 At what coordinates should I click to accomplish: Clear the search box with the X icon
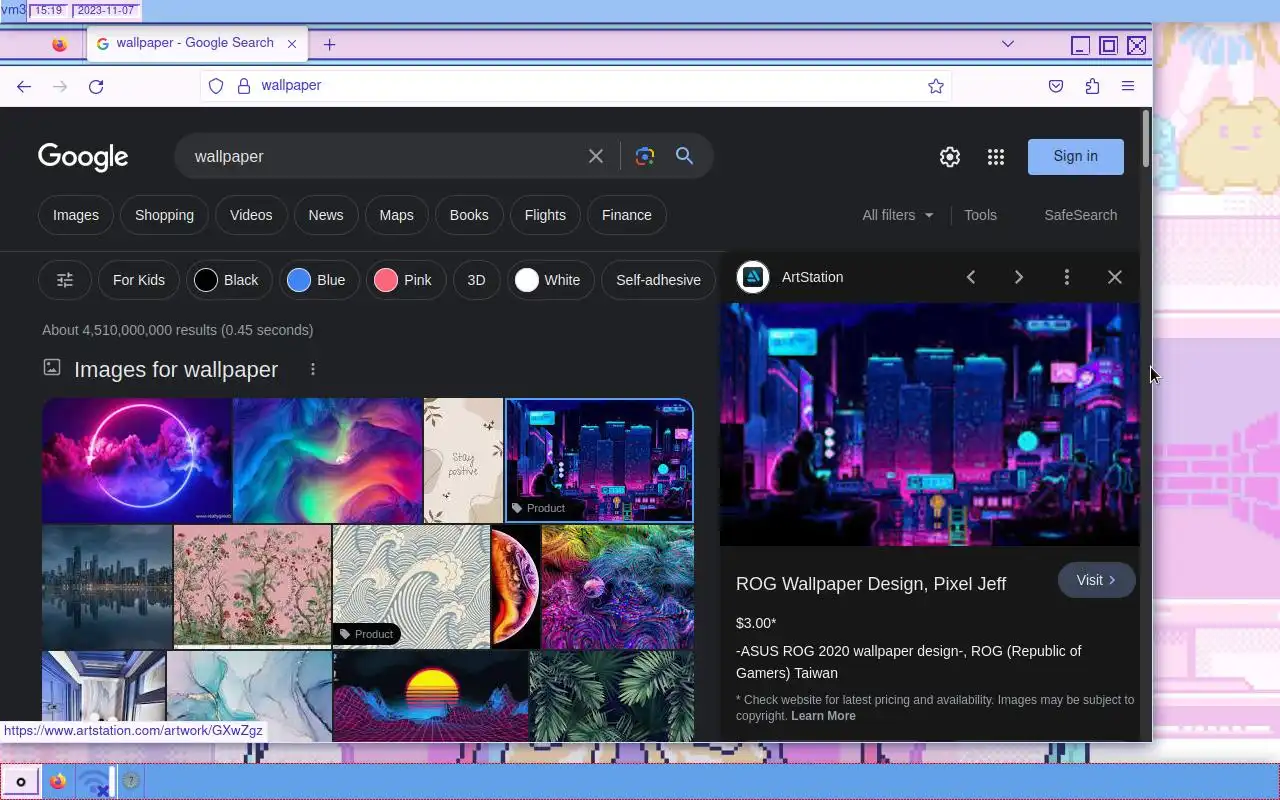596,156
